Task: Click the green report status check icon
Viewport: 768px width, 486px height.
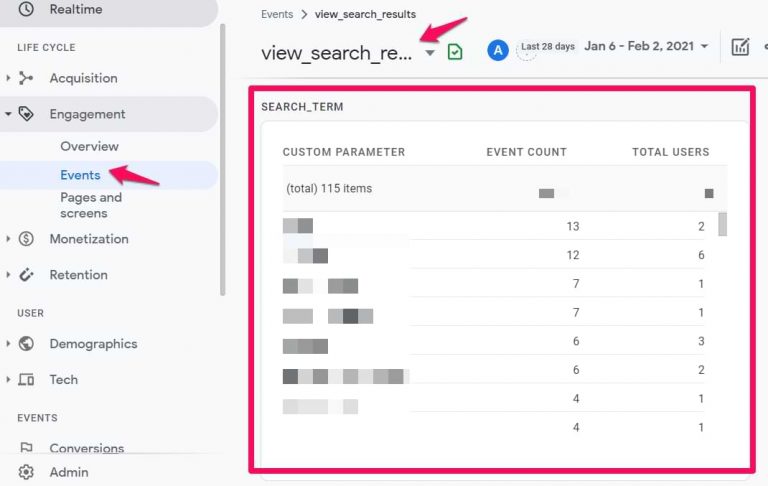Action: pos(455,52)
